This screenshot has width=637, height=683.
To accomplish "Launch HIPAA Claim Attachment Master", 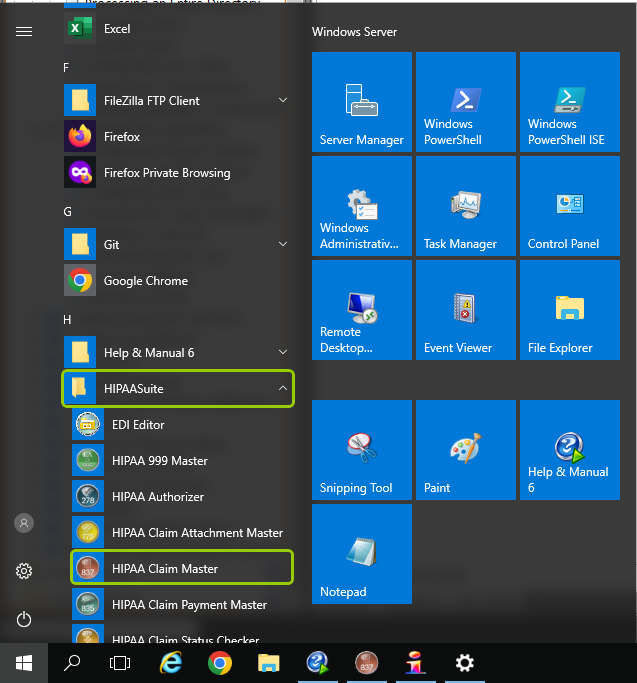I will click(x=182, y=533).
